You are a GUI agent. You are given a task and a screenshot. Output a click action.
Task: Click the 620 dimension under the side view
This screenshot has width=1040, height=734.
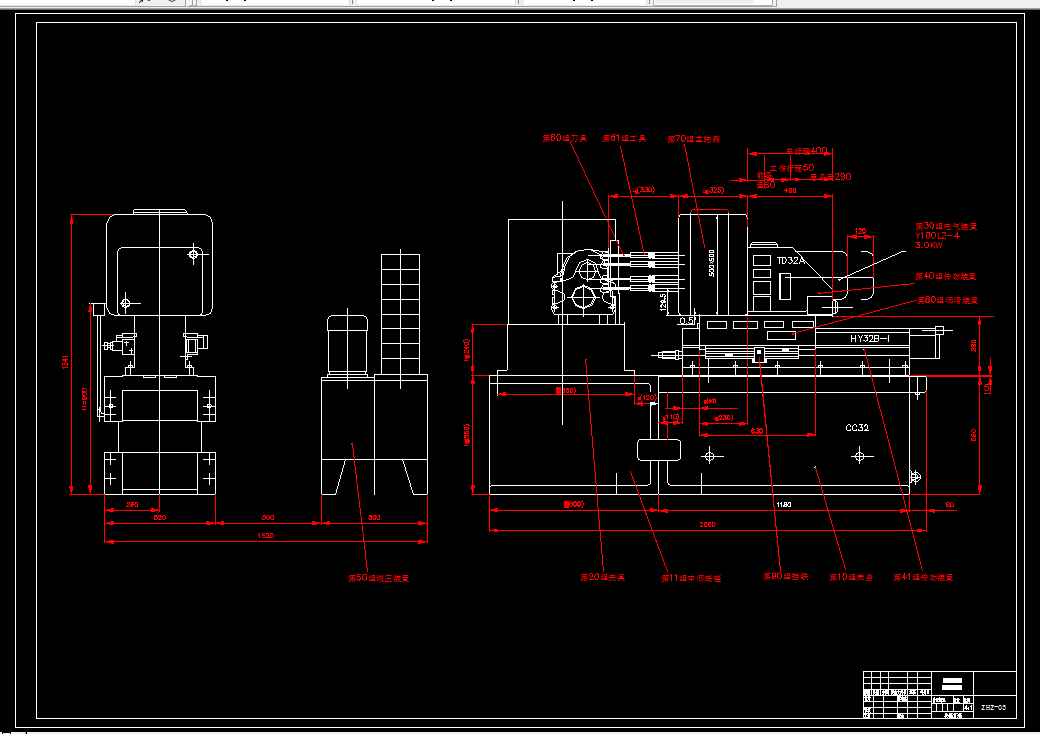159,517
